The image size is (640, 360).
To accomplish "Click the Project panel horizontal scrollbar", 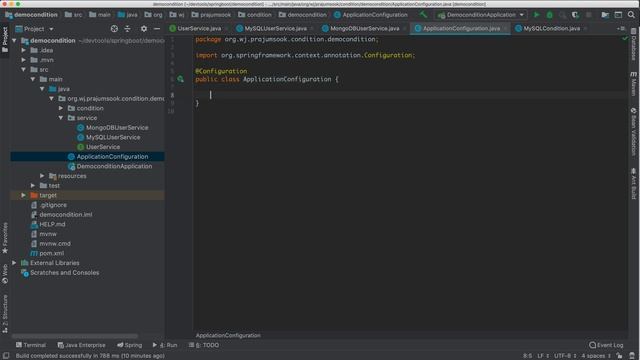I will click(75, 336).
